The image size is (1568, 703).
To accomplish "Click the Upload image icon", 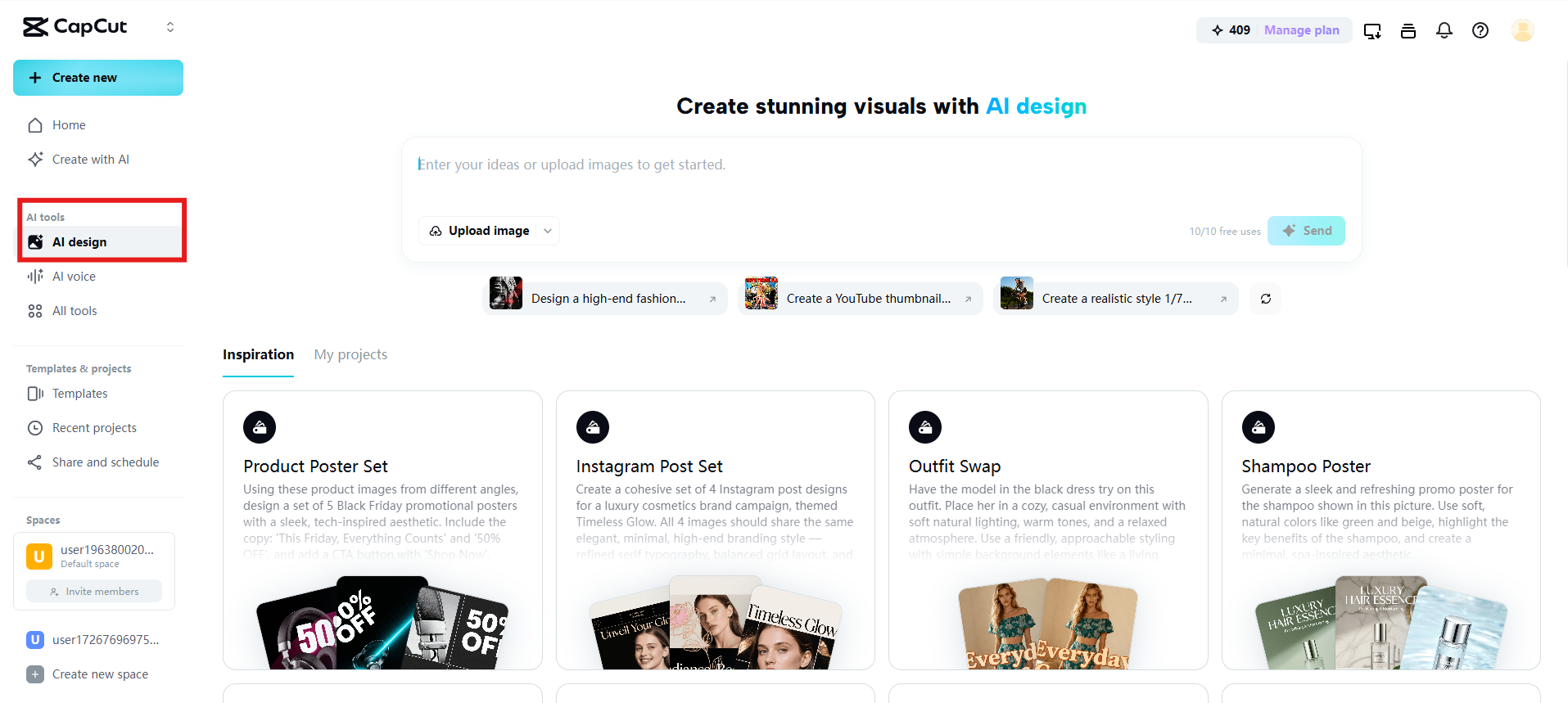I will [x=436, y=231].
